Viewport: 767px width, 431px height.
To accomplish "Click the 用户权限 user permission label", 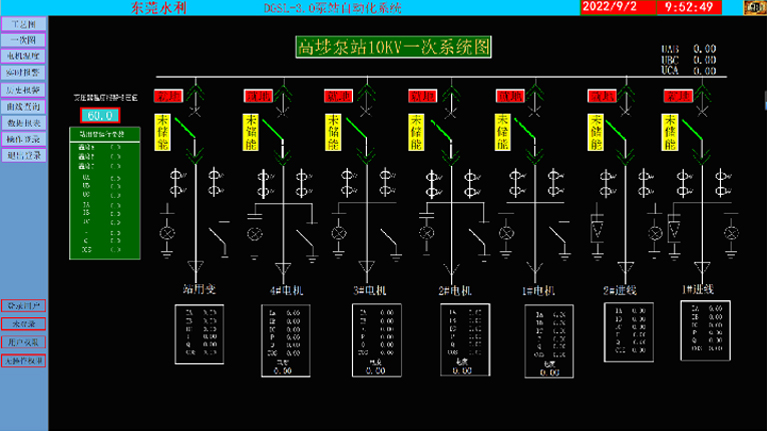I will tap(24, 342).
